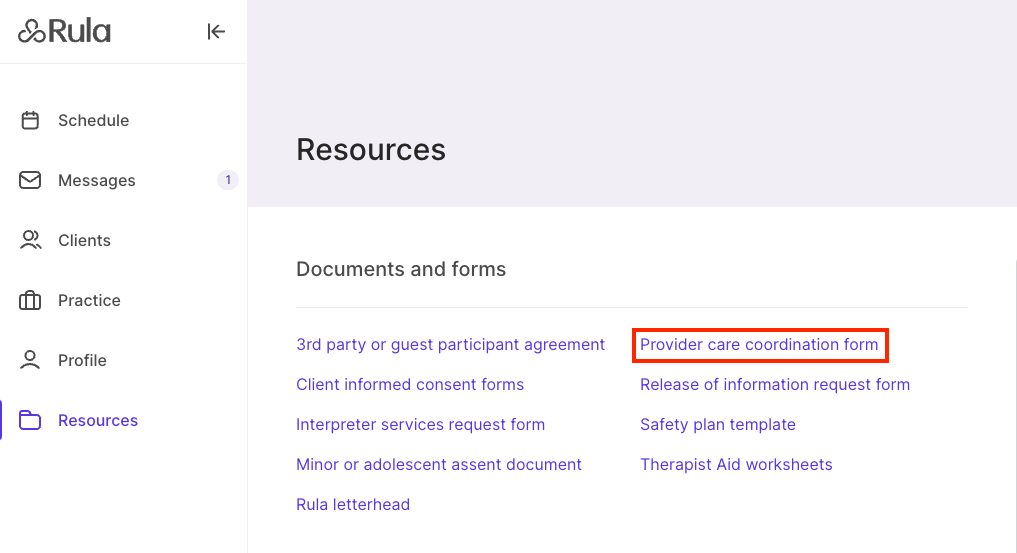Navigate to Practice in the sidebar
Screen dimensions: 1017x553
[89, 300]
